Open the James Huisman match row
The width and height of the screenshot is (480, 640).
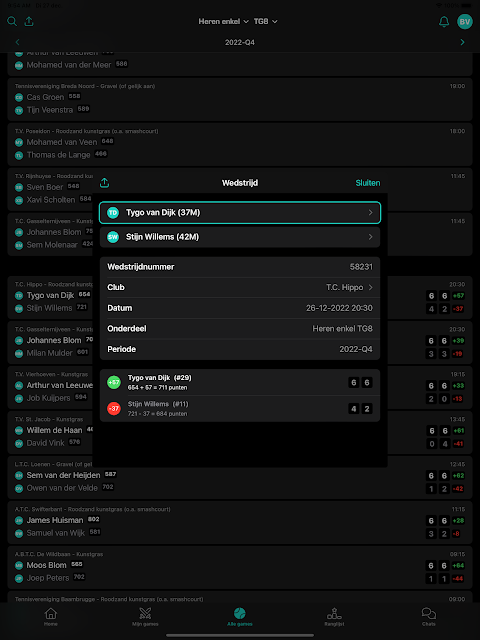point(240,522)
